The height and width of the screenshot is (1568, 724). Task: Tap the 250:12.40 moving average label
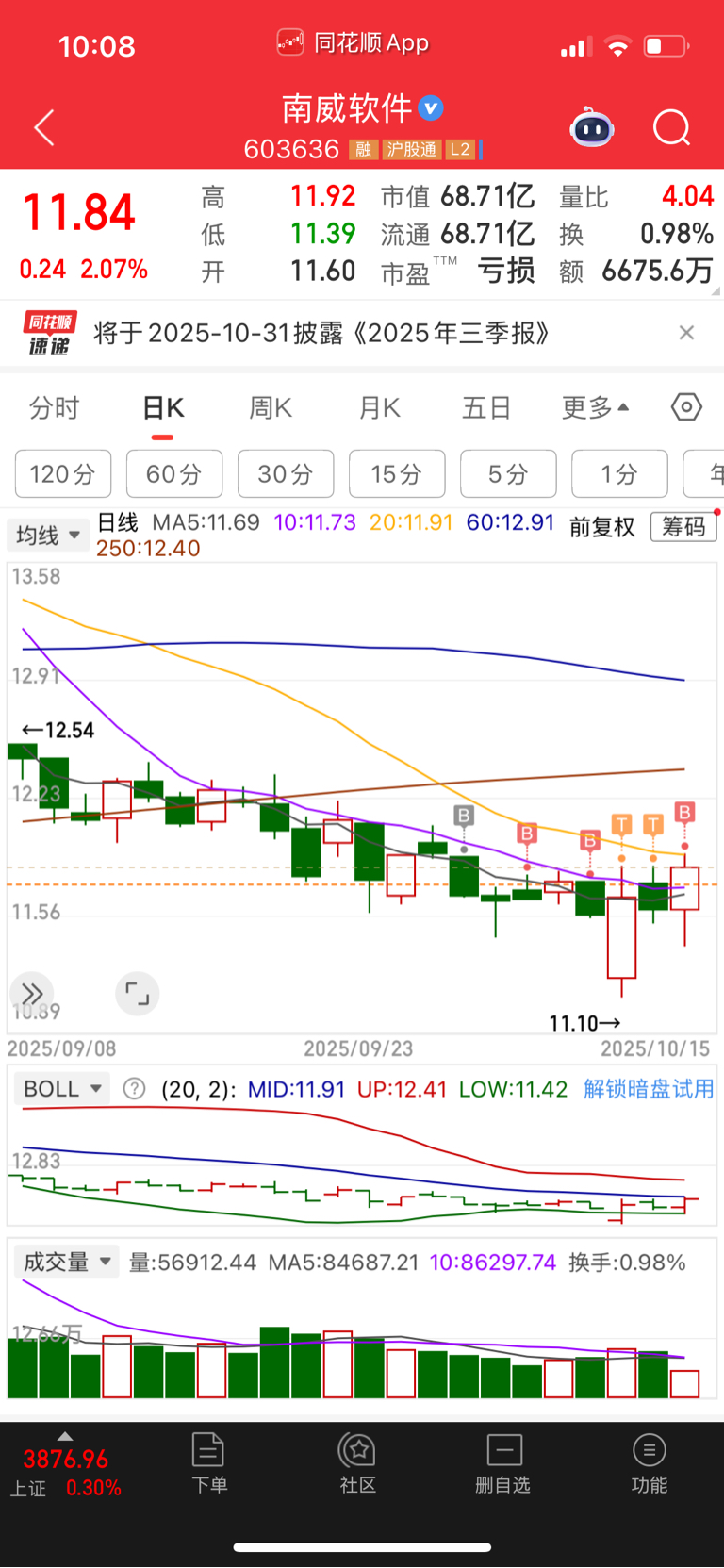pos(148,548)
